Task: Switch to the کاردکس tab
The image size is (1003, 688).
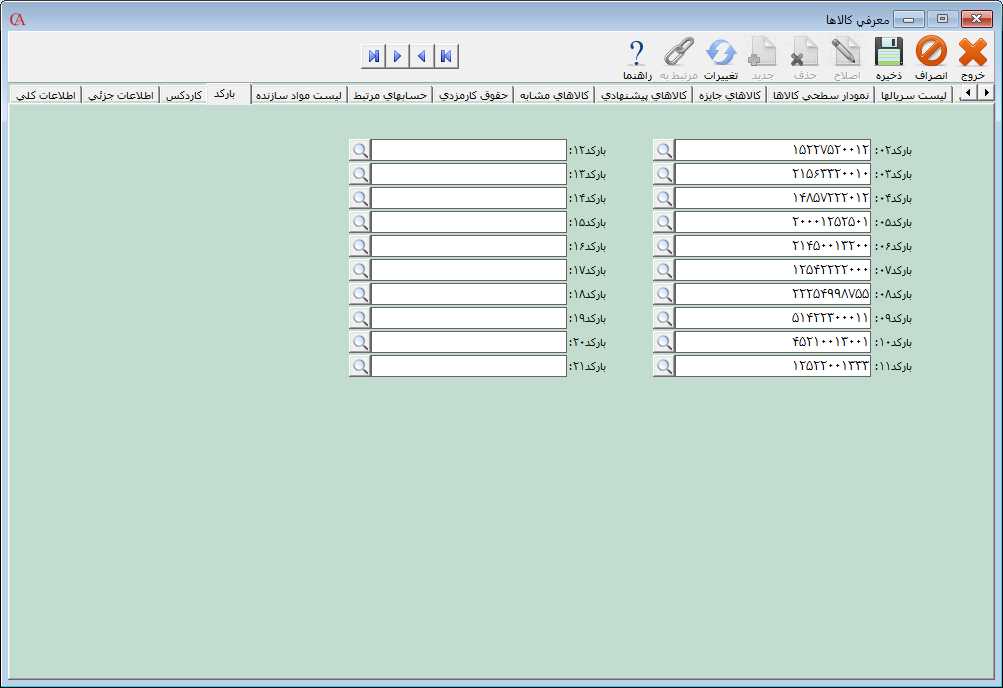Action: pos(182,94)
